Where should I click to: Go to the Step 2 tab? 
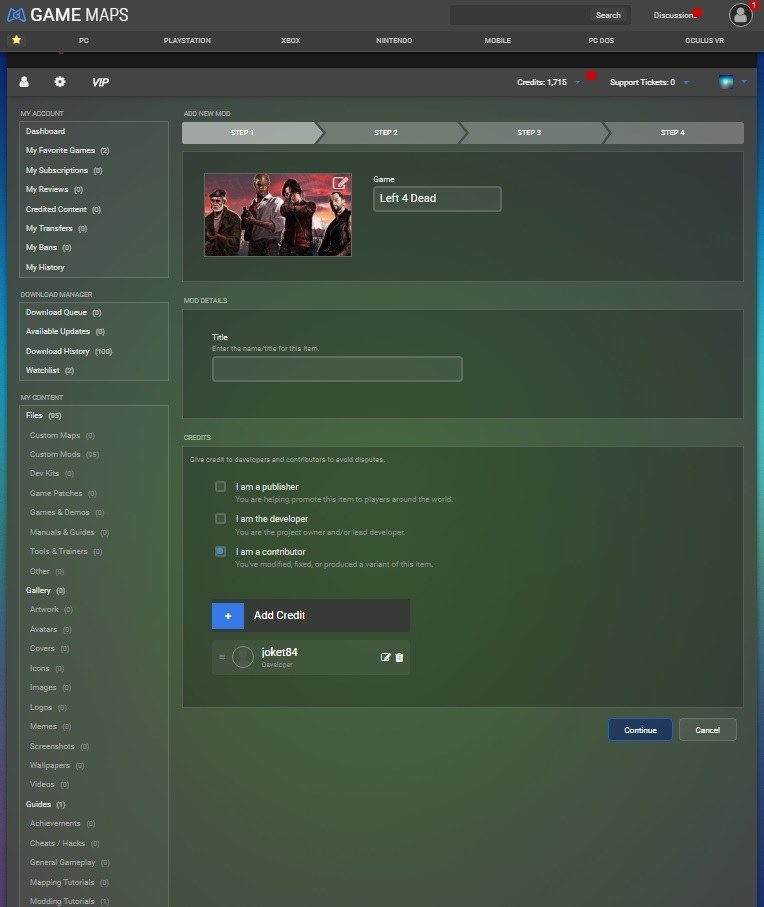click(386, 133)
